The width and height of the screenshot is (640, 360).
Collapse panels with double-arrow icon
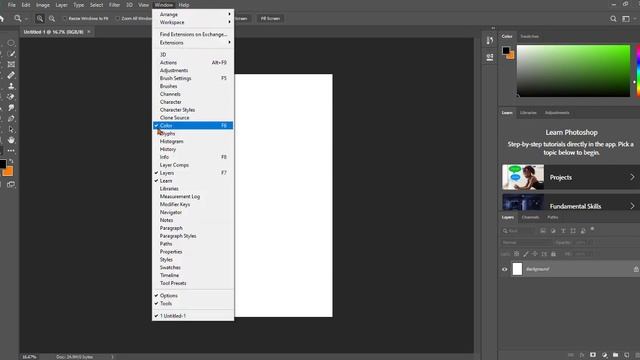pyautogui.click(x=493, y=28)
